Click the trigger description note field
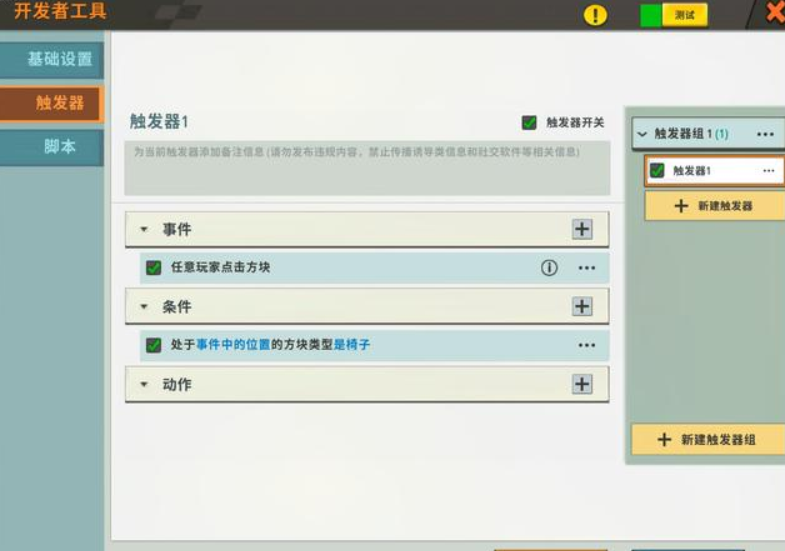The width and height of the screenshot is (785, 551). (x=366, y=168)
